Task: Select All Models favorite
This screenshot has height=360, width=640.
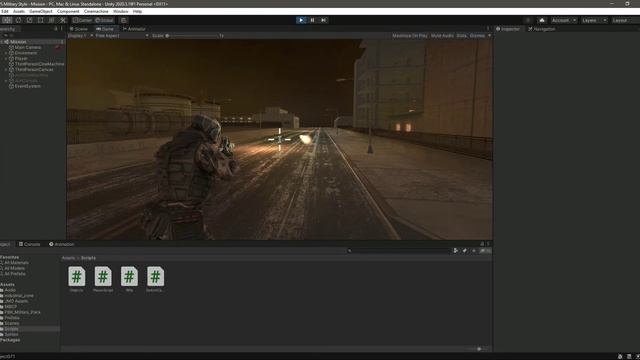Action: [13, 268]
